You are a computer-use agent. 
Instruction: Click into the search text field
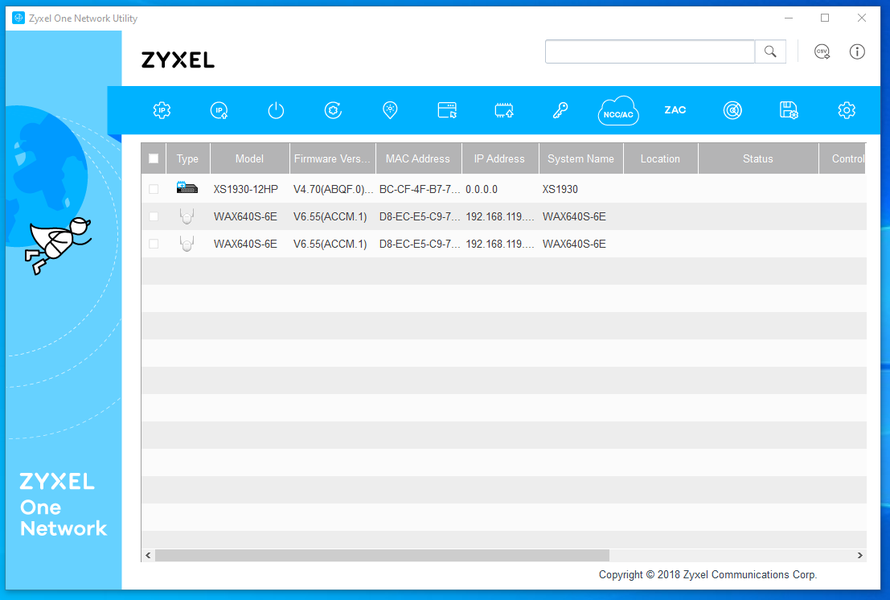pyautogui.click(x=650, y=52)
